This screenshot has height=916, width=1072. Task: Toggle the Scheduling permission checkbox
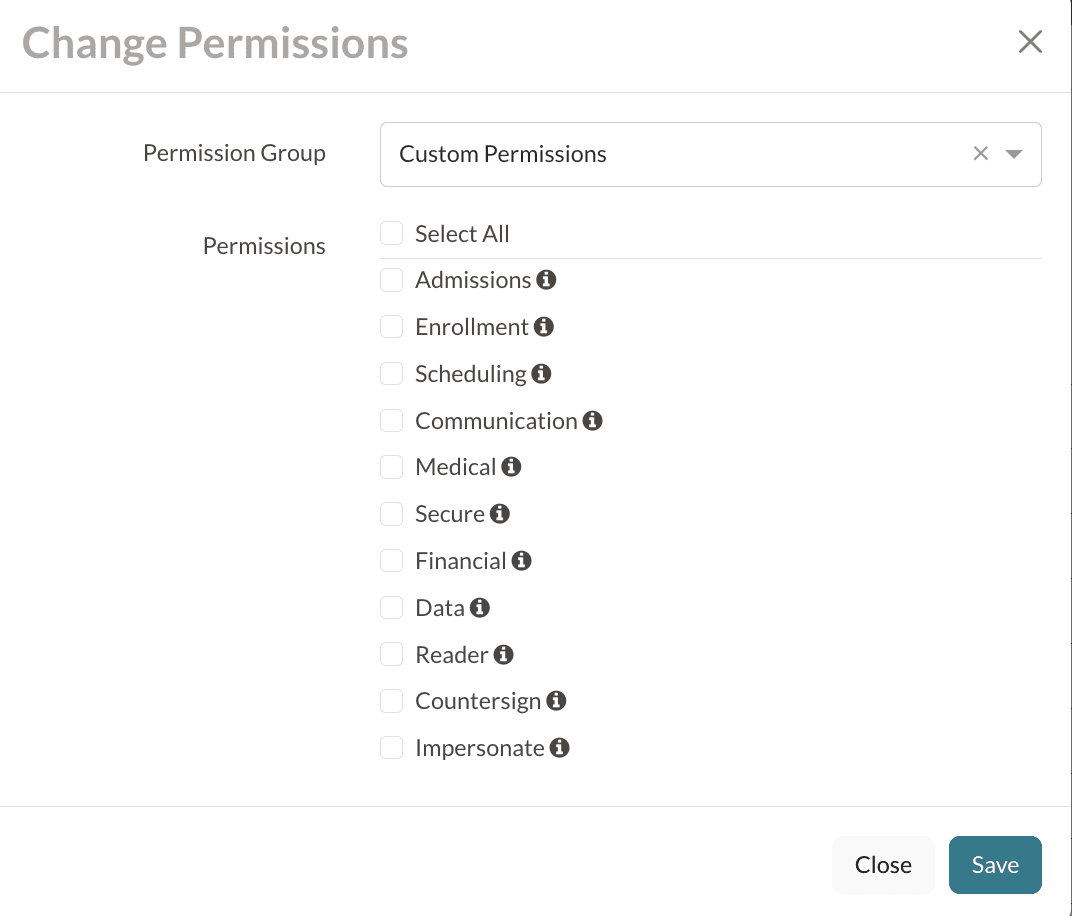[391, 374]
